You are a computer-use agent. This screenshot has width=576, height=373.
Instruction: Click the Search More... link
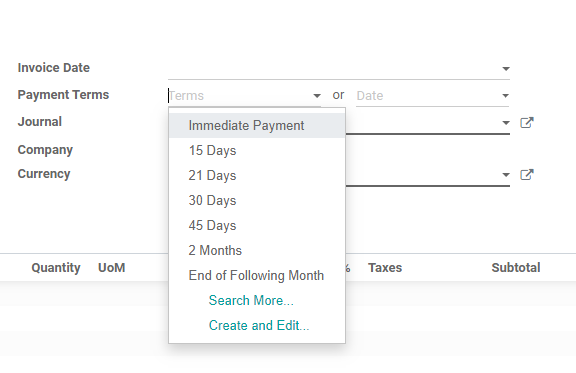(251, 301)
